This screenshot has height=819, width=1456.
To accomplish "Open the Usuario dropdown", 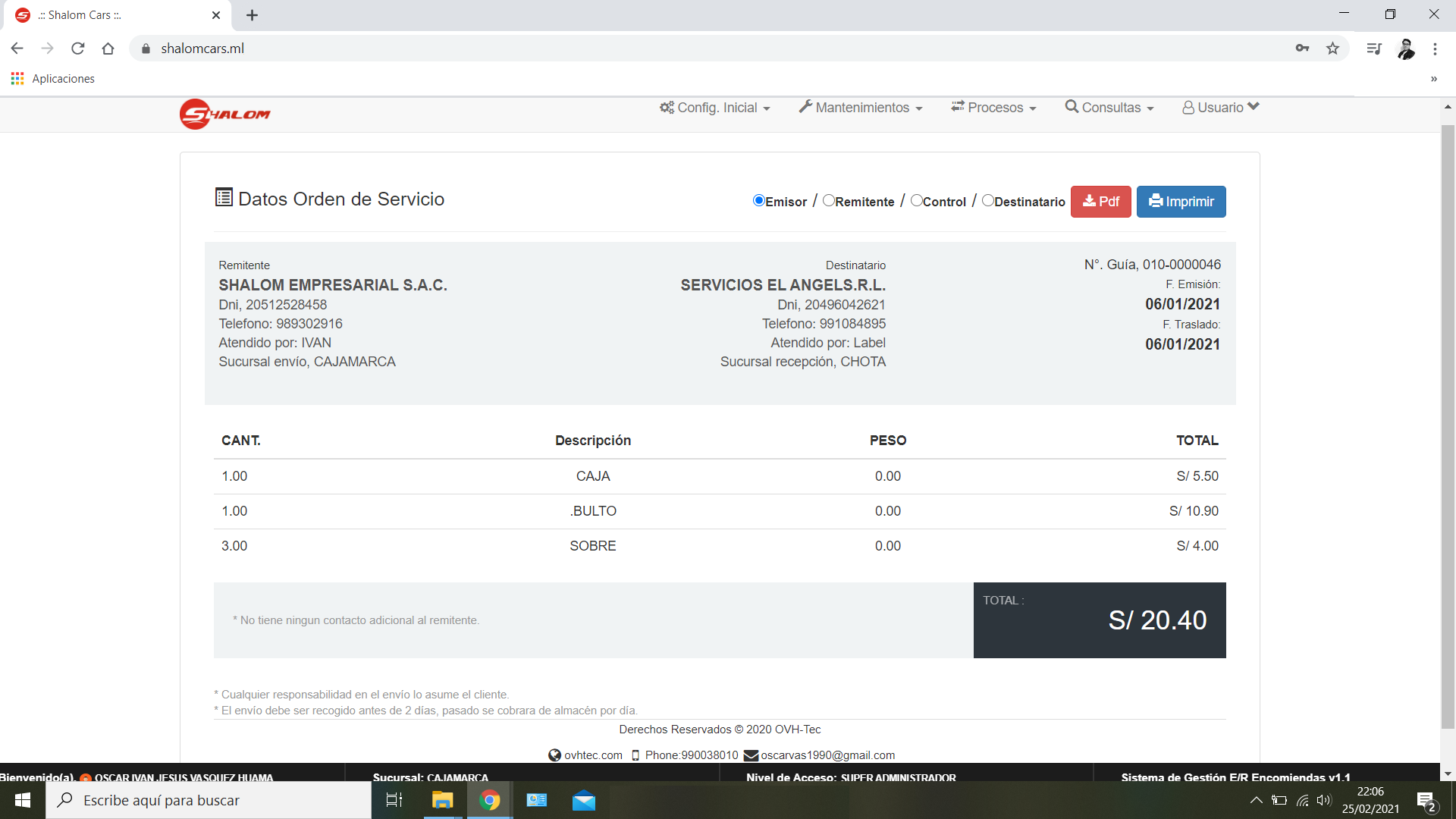I will [x=1220, y=108].
